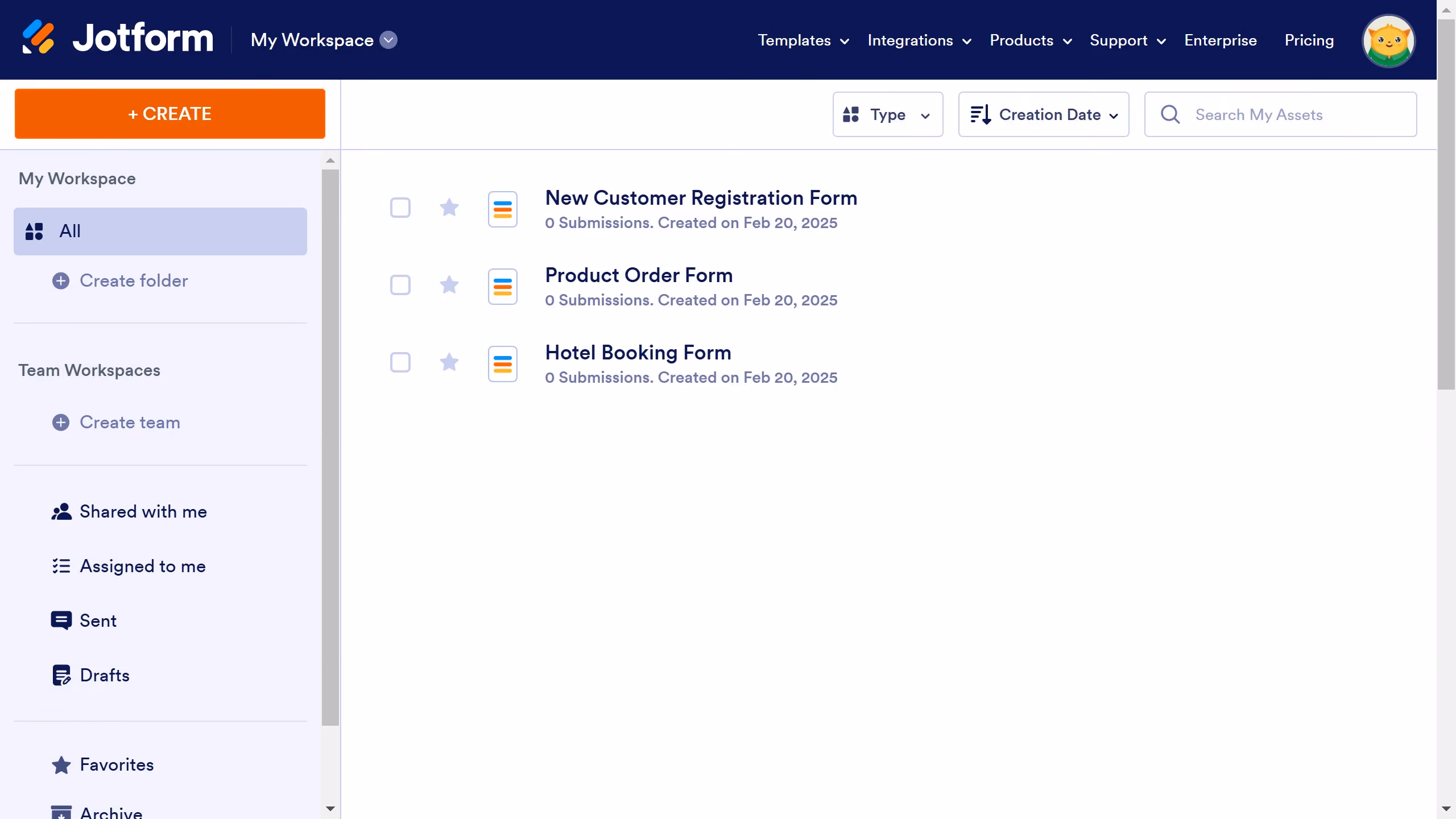Click the Favorites star icon in sidebar

(x=61, y=765)
